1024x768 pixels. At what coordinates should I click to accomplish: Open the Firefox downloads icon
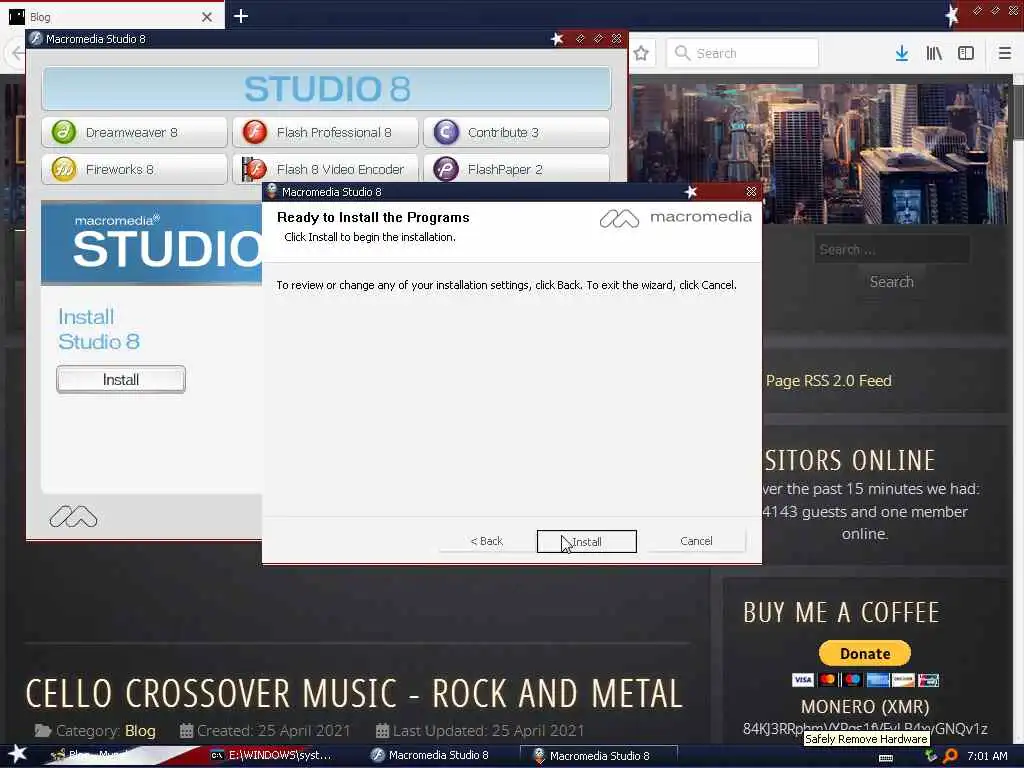[x=902, y=53]
